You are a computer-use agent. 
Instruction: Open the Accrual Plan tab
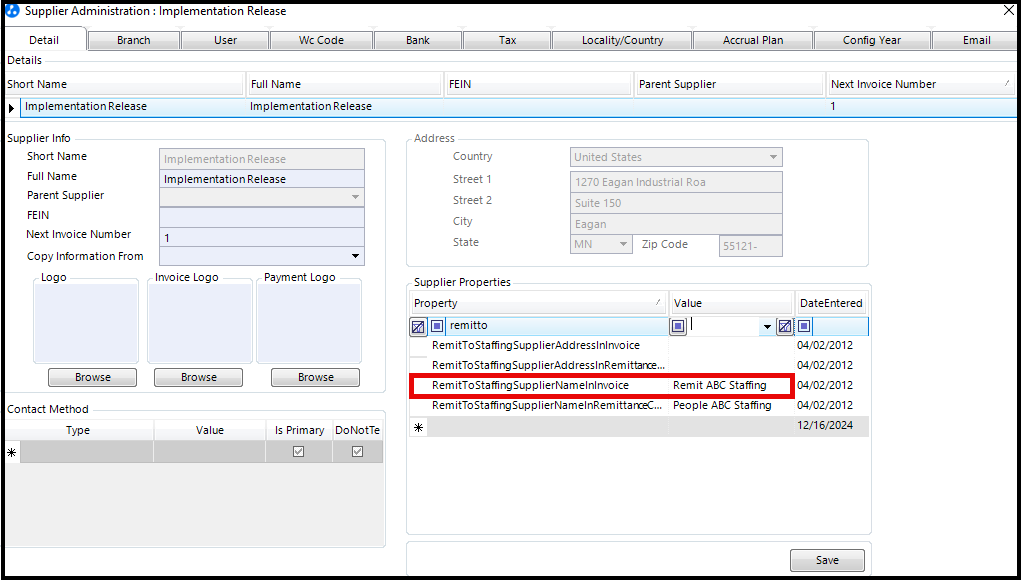pos(753,41)
